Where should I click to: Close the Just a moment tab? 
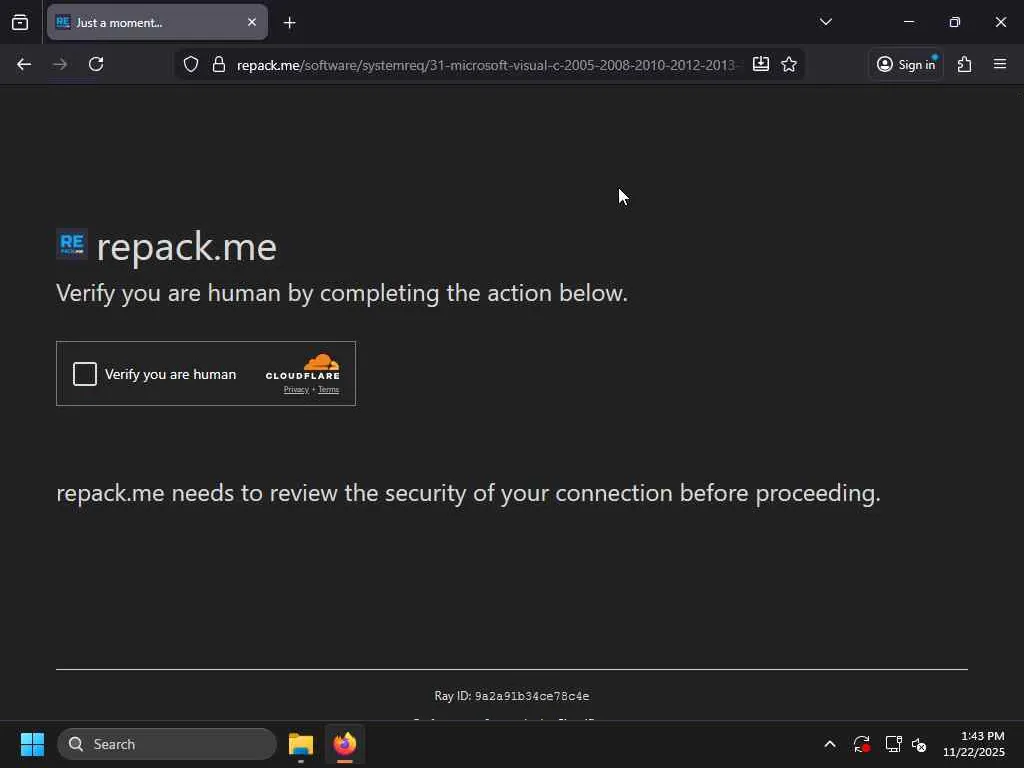(x=251, y=22)
